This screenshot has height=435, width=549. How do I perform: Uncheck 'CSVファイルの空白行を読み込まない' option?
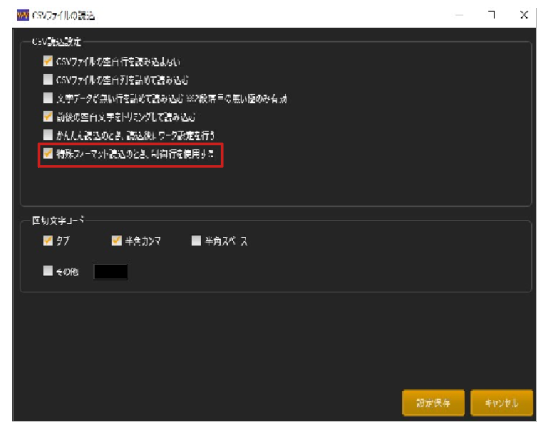48,61
